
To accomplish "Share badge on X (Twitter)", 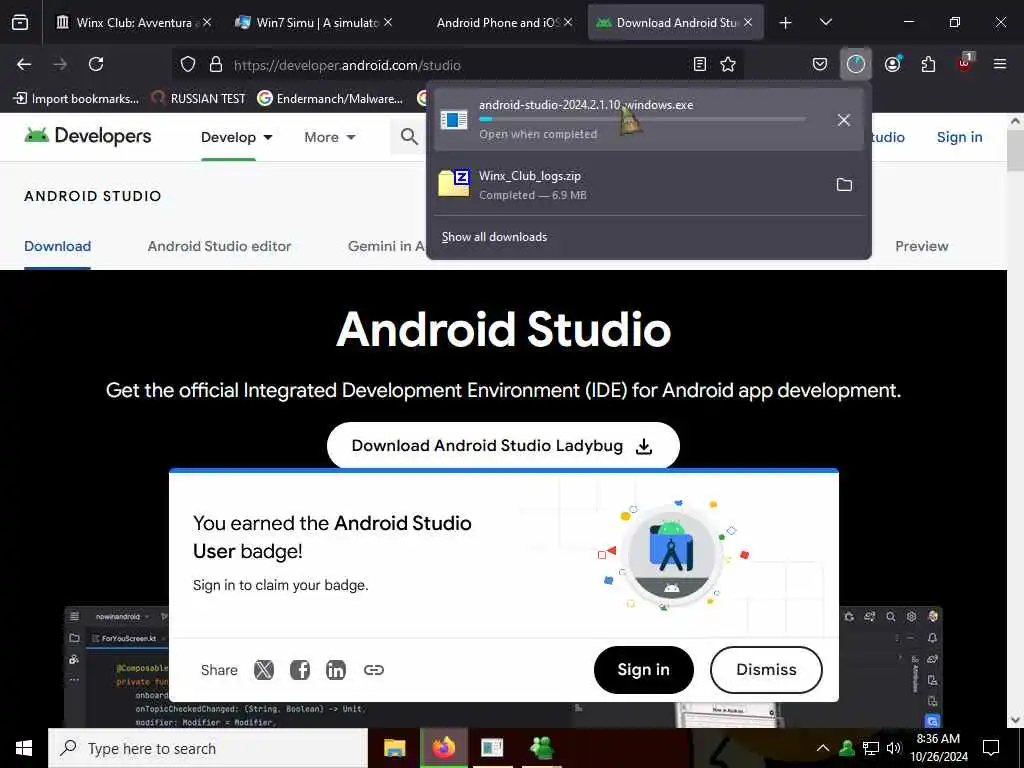I will 264,669.
